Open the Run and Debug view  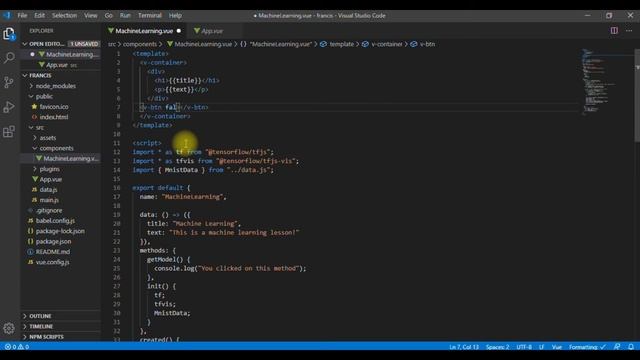pyautogui.click(x=9, y=107)
